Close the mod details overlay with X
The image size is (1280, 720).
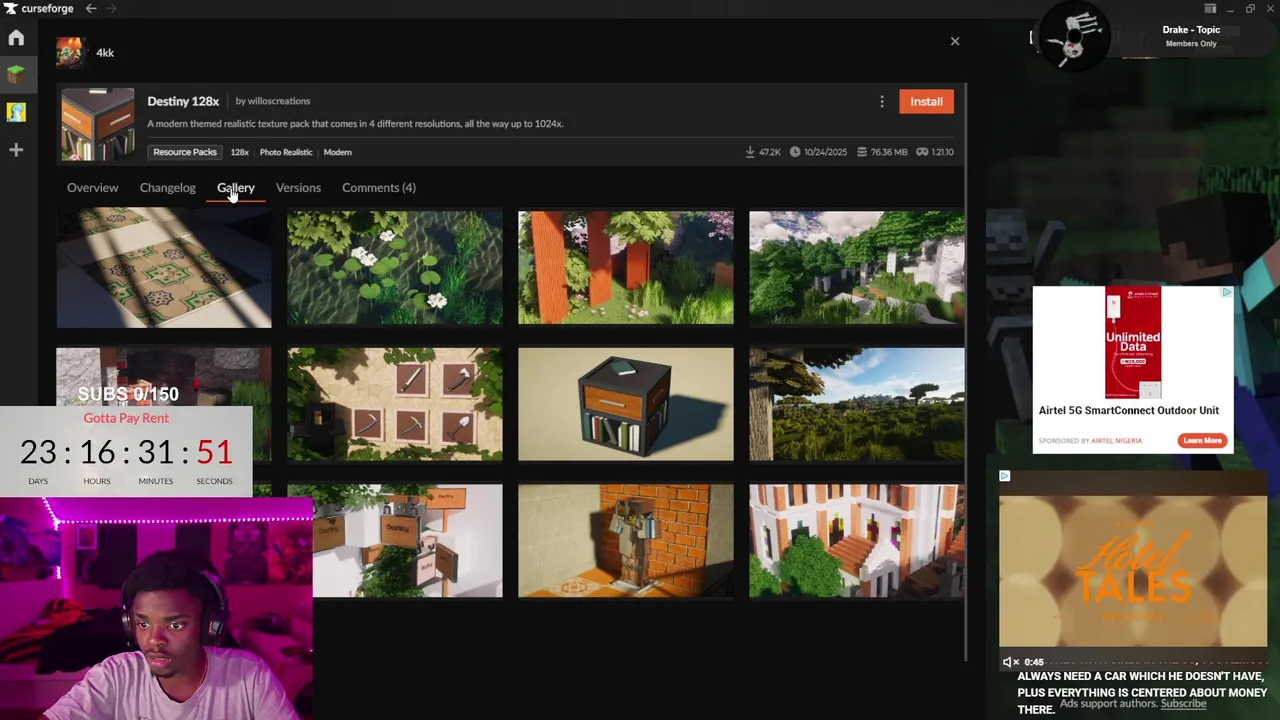click(x=955, y=41)
